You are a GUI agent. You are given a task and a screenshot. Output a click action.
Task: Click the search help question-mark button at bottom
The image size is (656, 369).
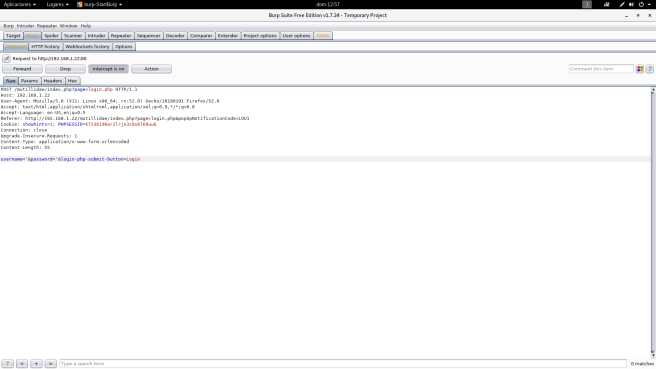[x=8, y=364]
